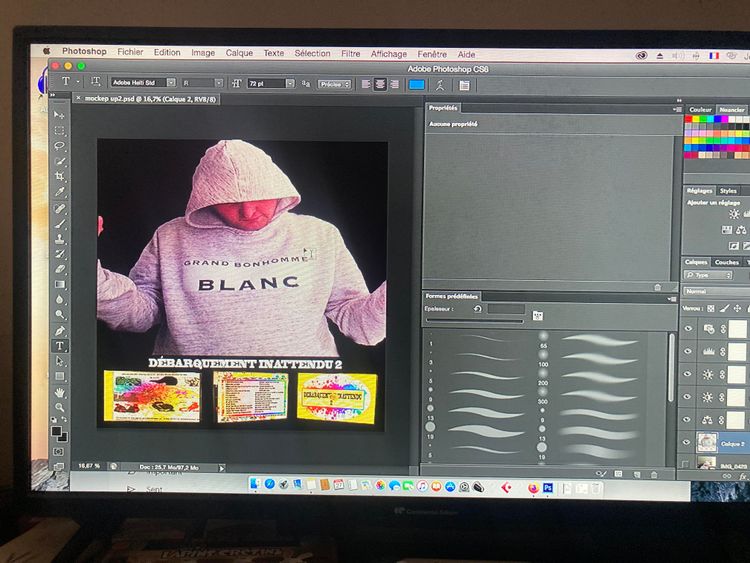Switch to the Couches tab
The image size is (750, 563).
click(x=726, y=262)
